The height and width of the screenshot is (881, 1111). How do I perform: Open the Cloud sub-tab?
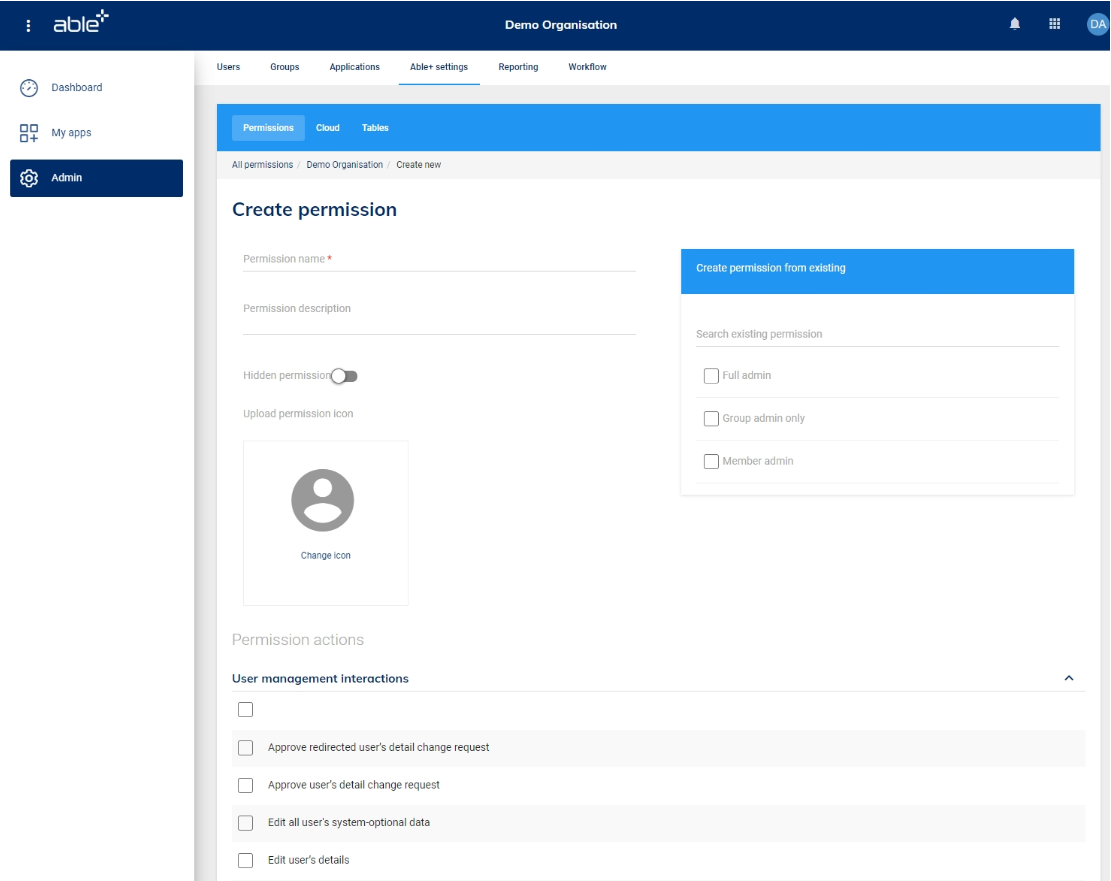click(328, 128)
